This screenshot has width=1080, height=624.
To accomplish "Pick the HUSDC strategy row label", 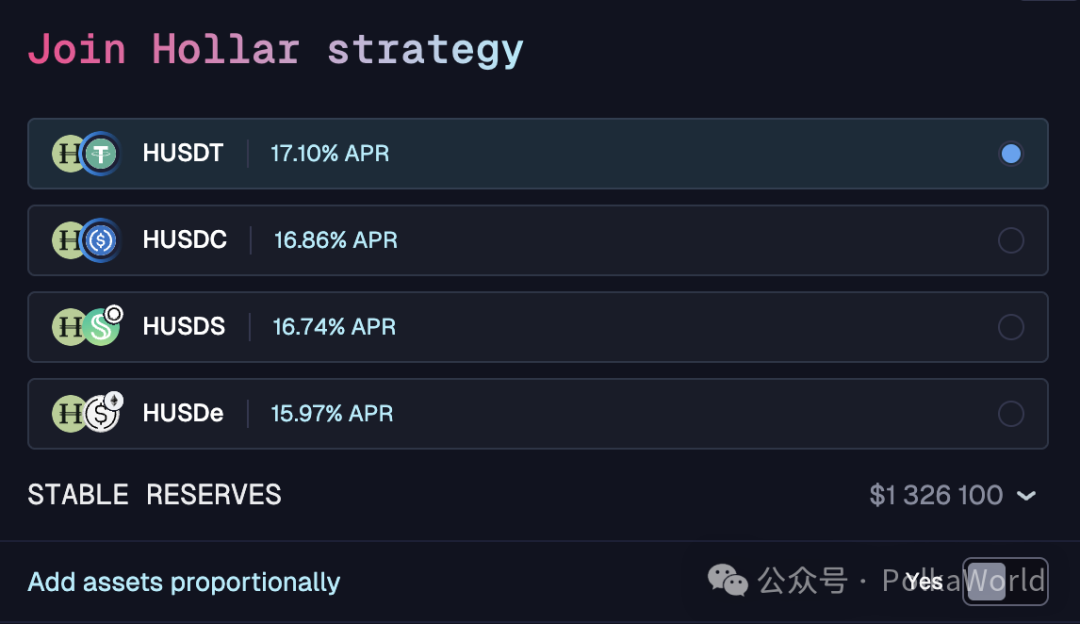I will pos(185,240).
